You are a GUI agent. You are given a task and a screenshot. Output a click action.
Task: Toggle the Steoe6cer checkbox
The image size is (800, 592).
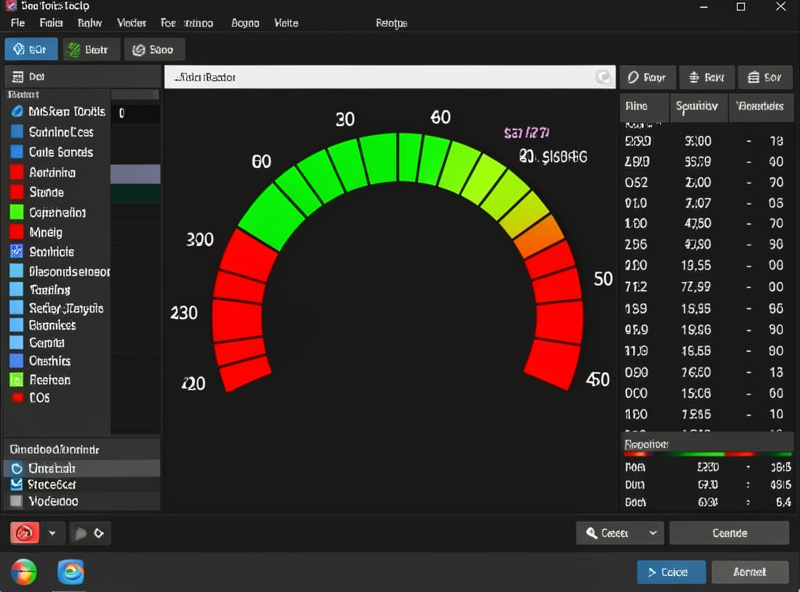point(17,484)
